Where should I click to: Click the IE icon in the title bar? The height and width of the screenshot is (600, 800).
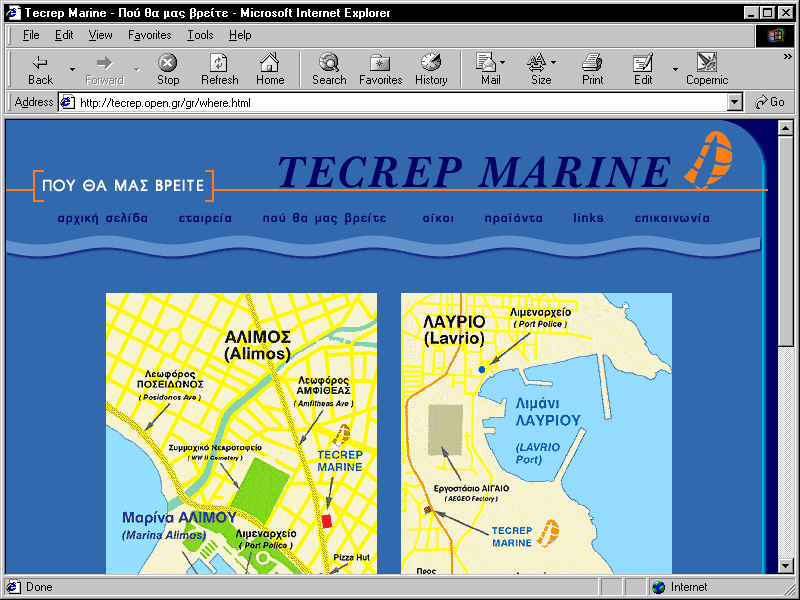[14, 13]
